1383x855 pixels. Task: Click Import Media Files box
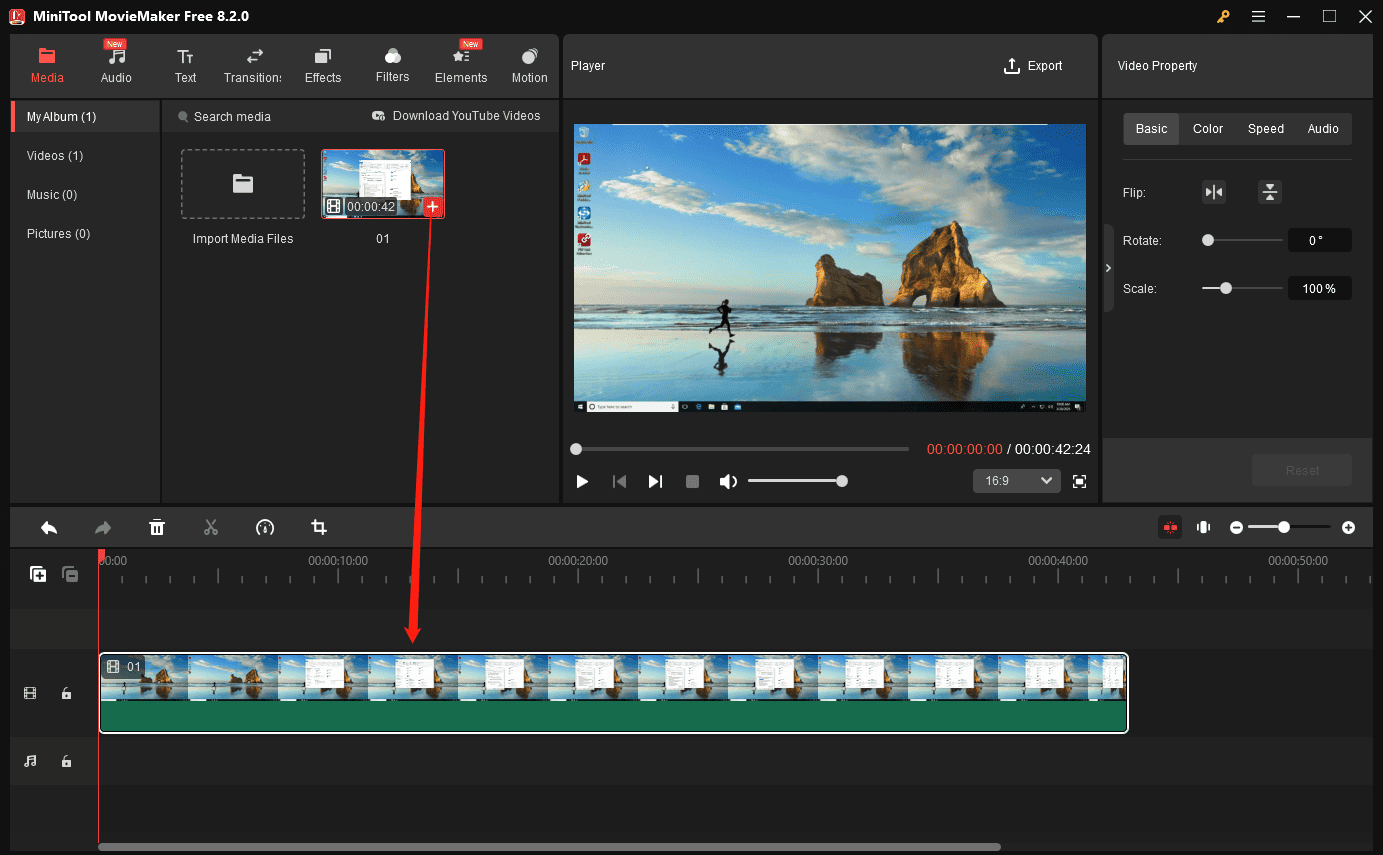(x=243, y=184)
